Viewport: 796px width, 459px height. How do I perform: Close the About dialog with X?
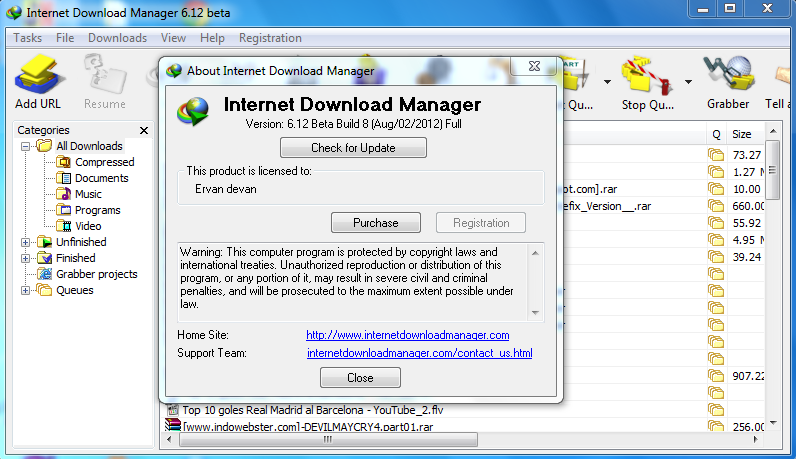pyautogui.click(x=534, y=66)
